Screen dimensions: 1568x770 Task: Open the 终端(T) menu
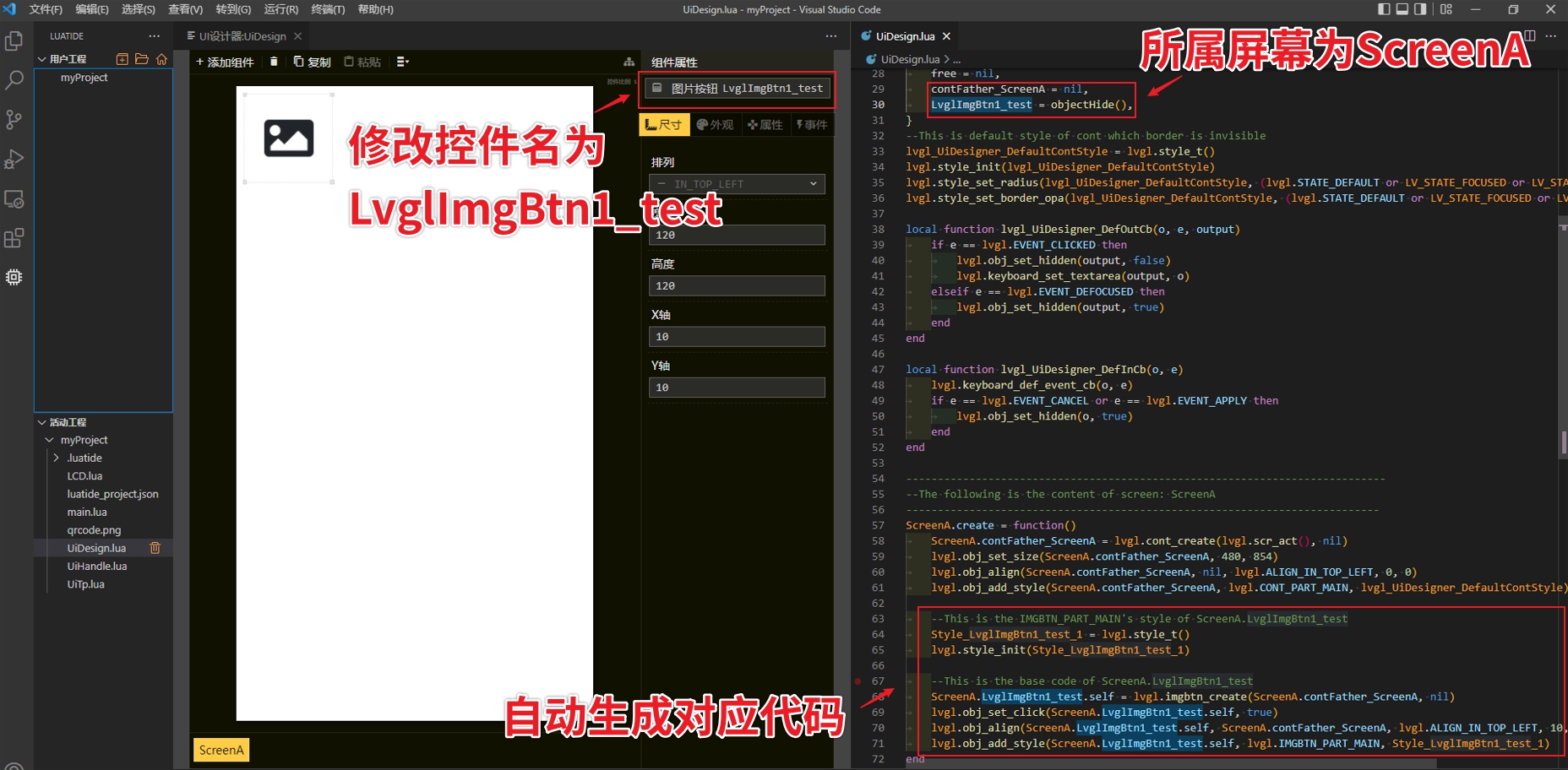pyautogui.click(x=328, y=9)
